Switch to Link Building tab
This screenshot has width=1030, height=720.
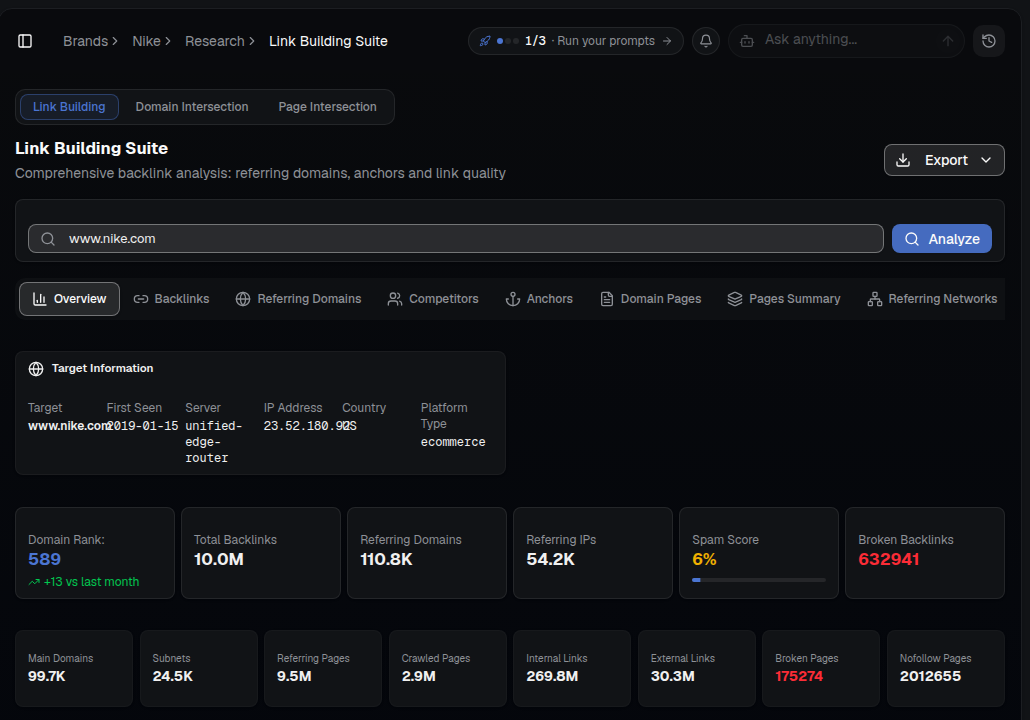click(69, 107)
